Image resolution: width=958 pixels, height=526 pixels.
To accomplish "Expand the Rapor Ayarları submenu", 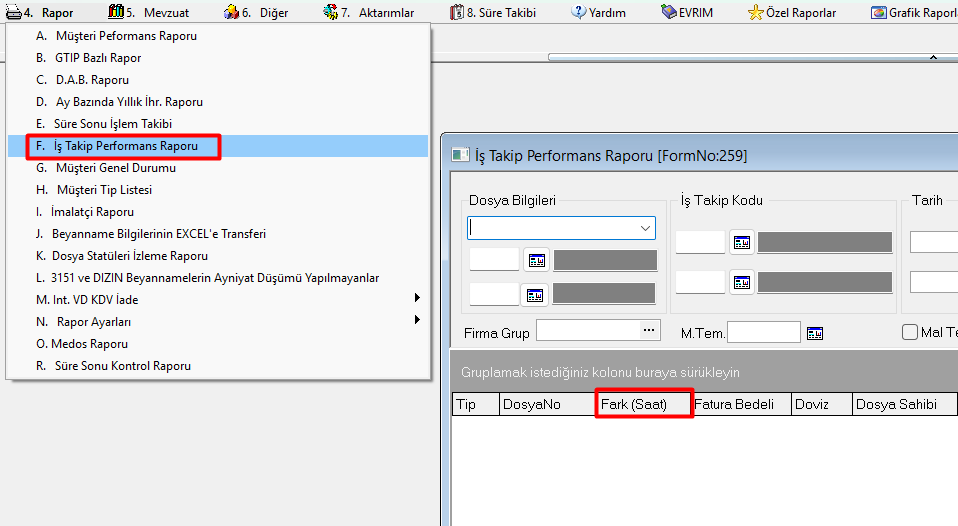I will pos(417,321).
